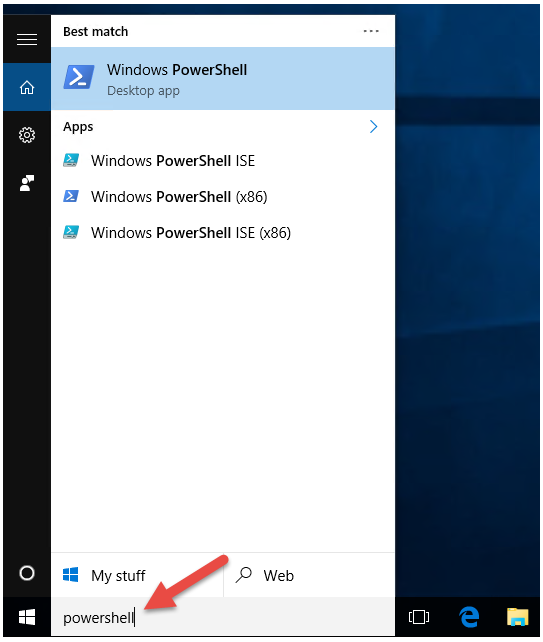Open Windows PowerShell (x86) result
The width and height of the screenshot is (543, 642).
tap(223, 197)
